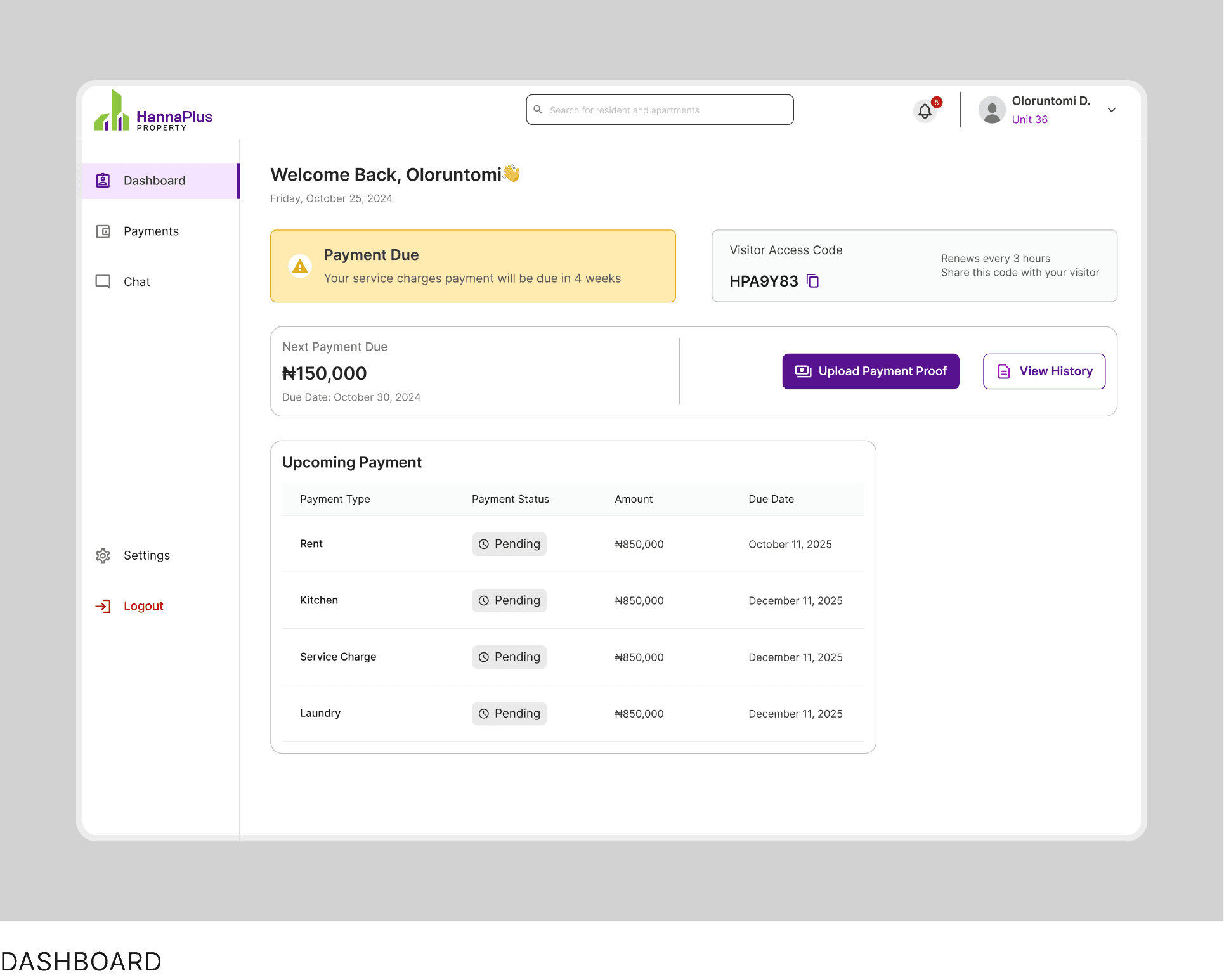Click the Logout arrow icon
This screenshot has width=1224, height=980.
click(x=103, y=606)
